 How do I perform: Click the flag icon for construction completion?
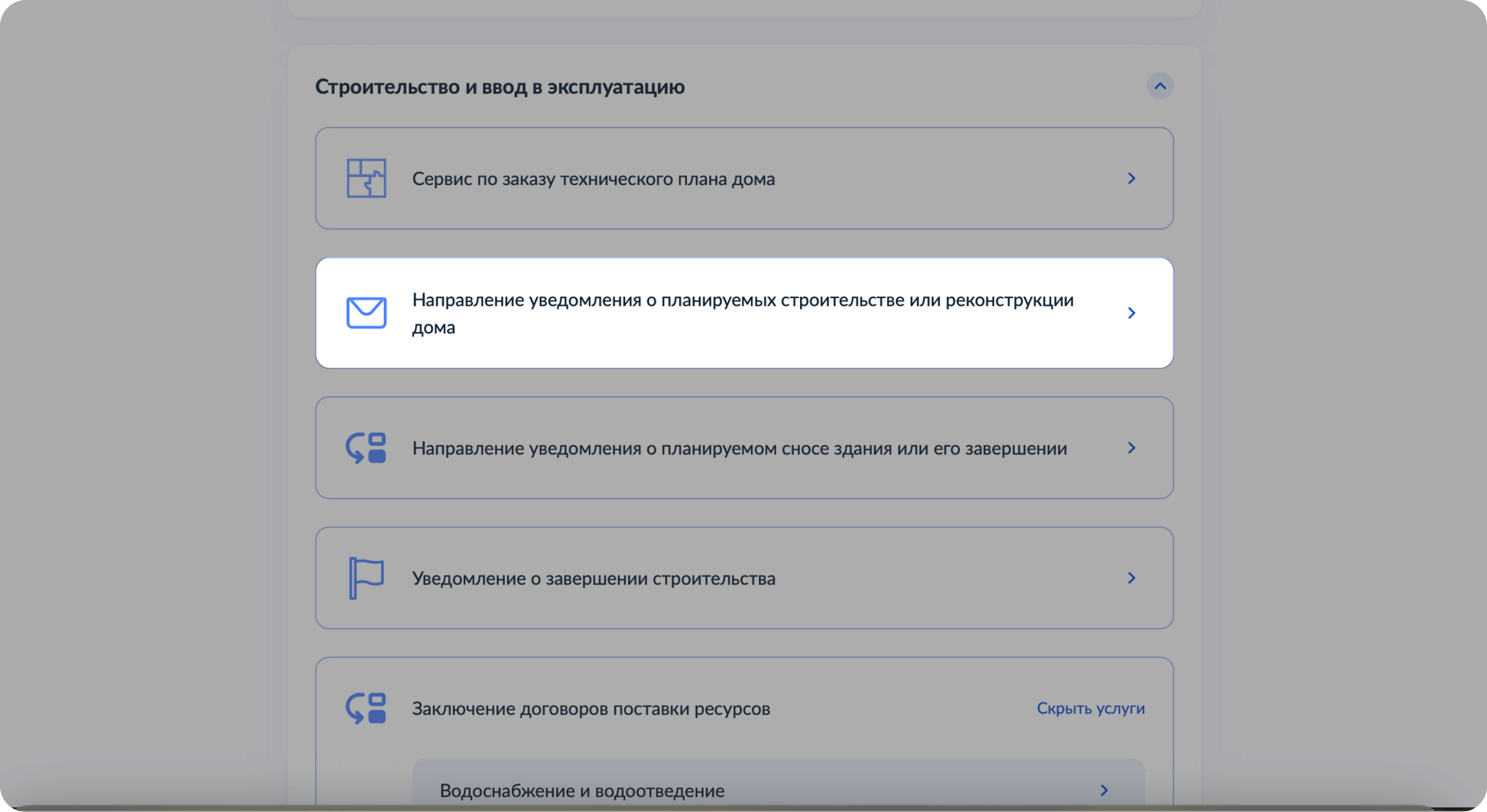(x=366, y=577)
